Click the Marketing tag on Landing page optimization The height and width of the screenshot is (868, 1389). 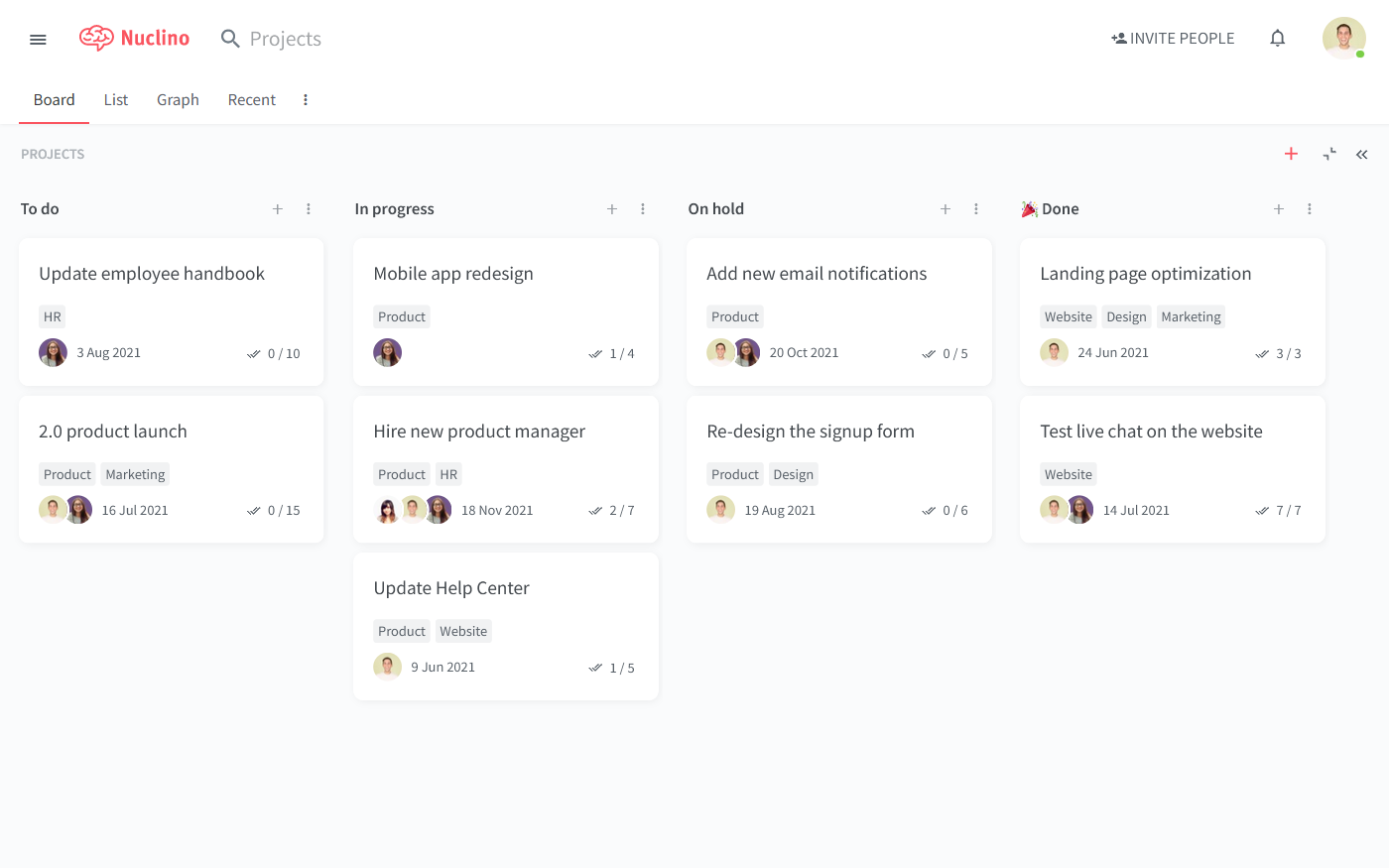point(1191,317)
